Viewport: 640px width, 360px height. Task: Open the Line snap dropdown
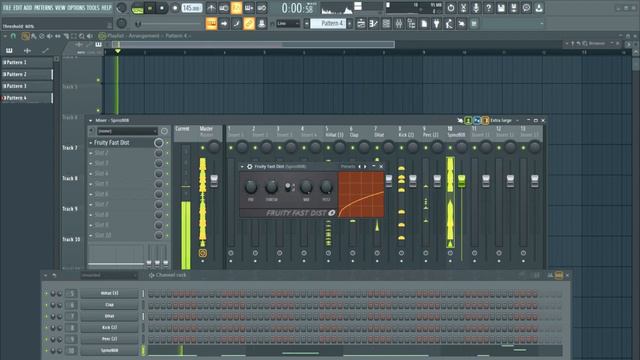click(x=288, y=24)
